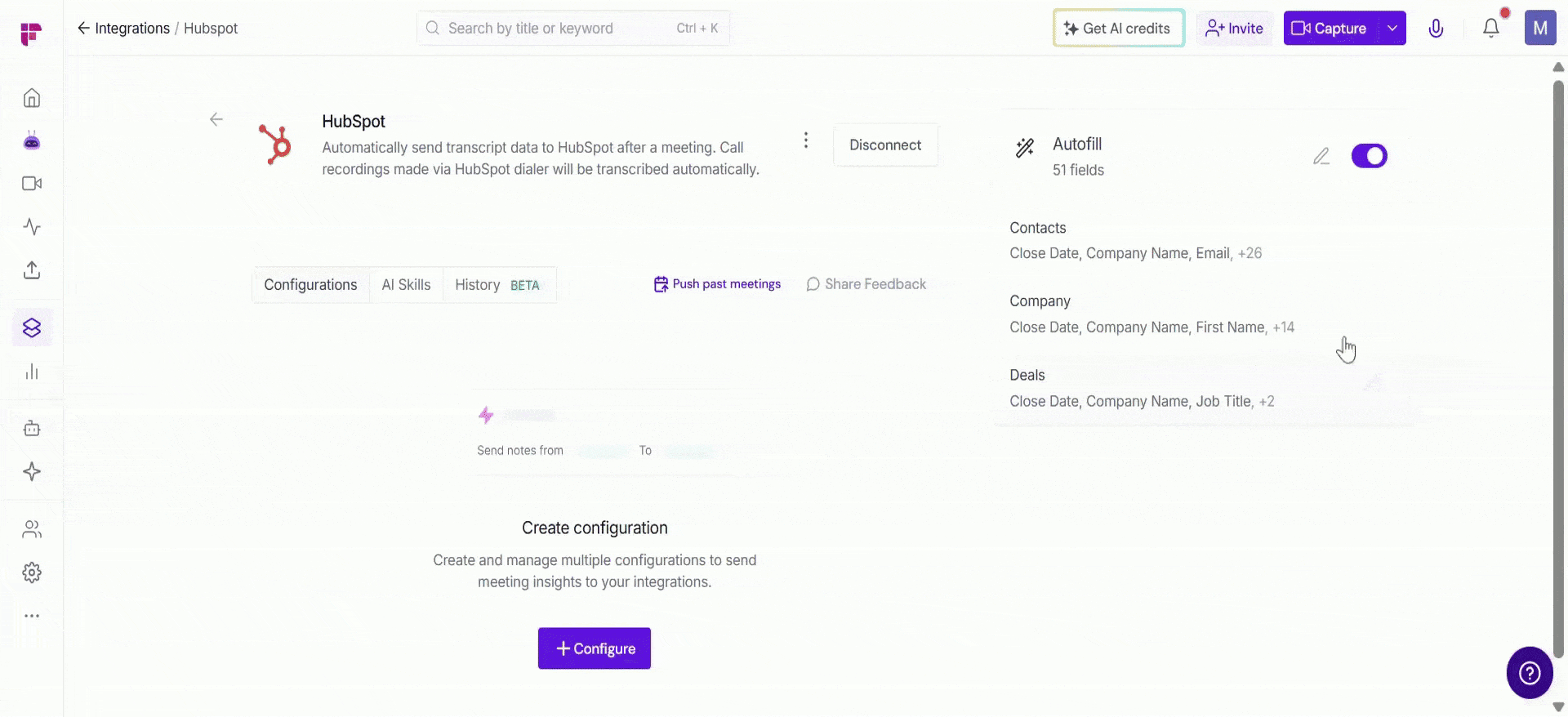
Task: Click Share Feedback link
Action: click(x=866, y=284)
